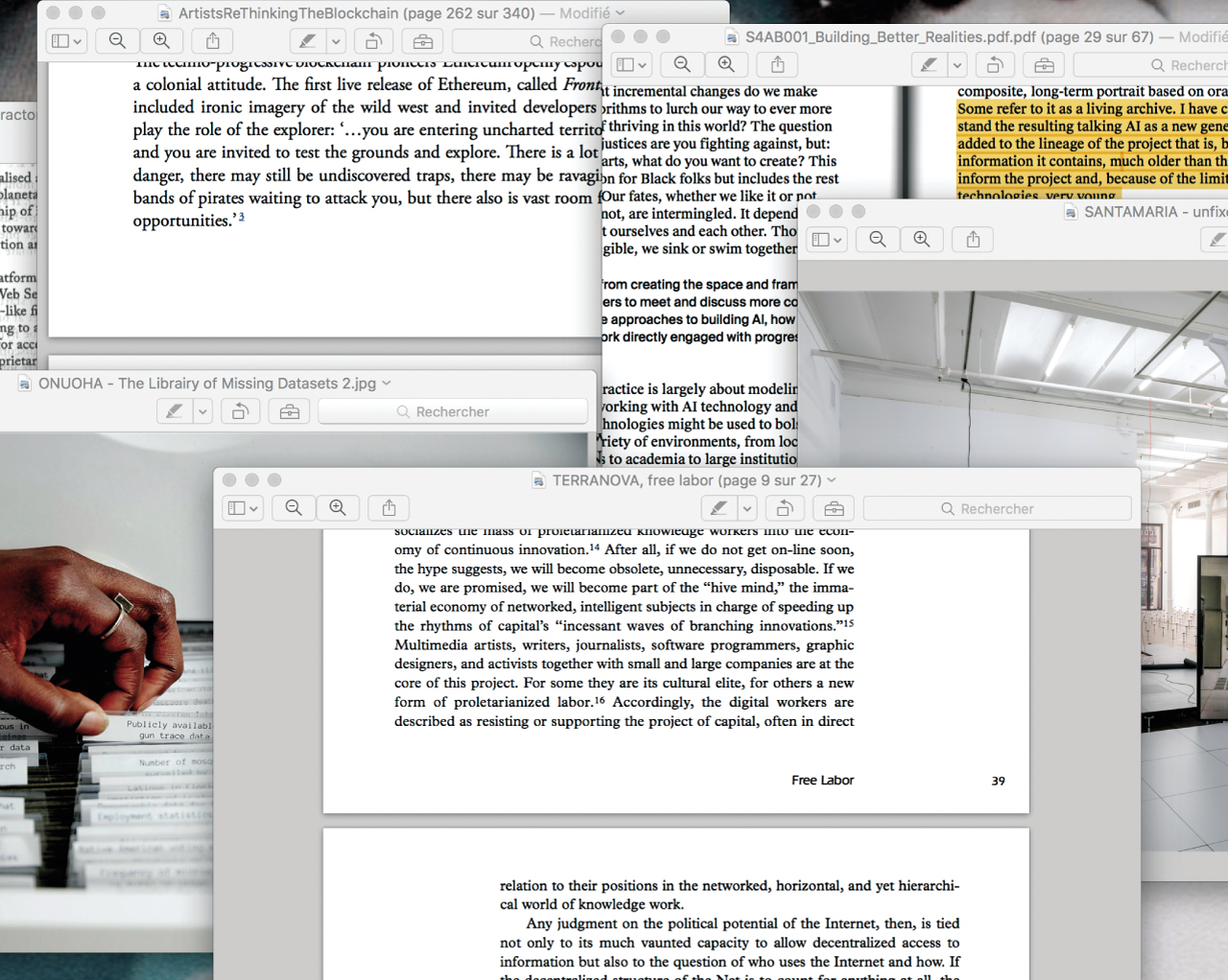Show markup toolbar in TERRANOVA free labor window
This screenshot has height=980, width=1228.
(834, 508)
